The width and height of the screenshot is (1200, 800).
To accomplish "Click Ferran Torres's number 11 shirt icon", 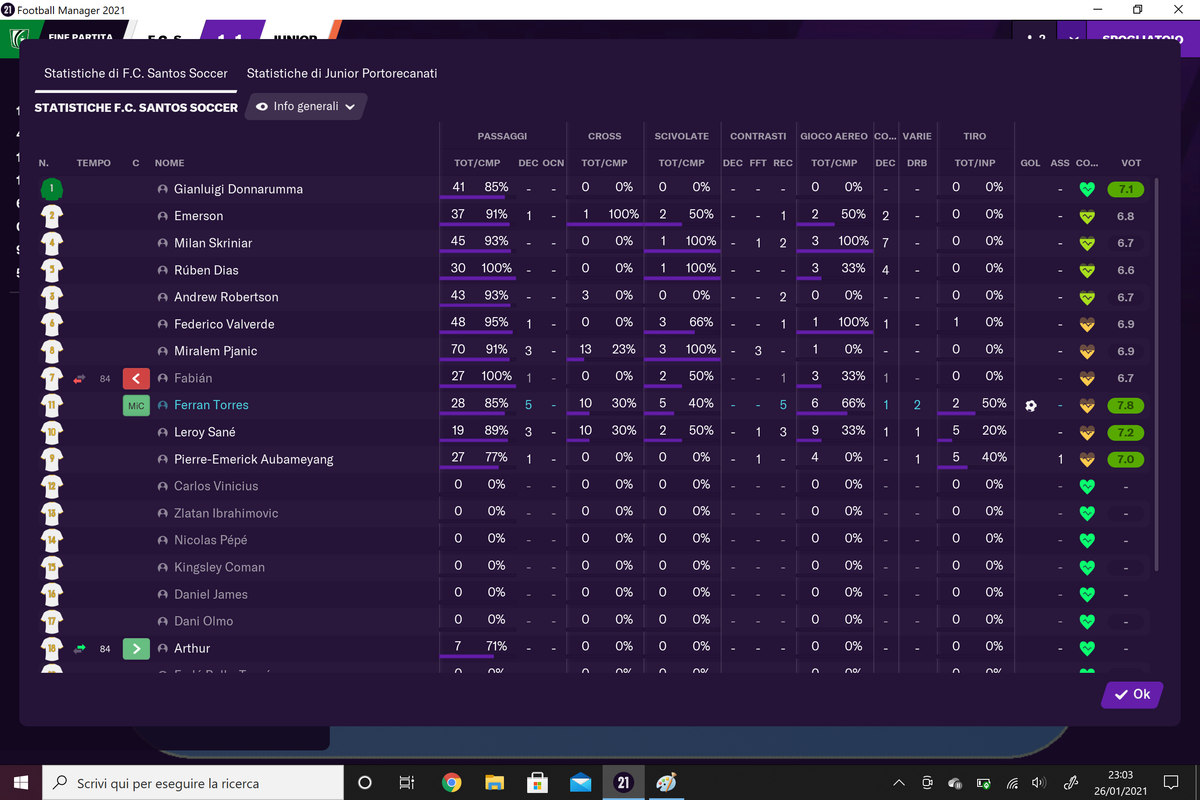I will (x=52, y=404).
